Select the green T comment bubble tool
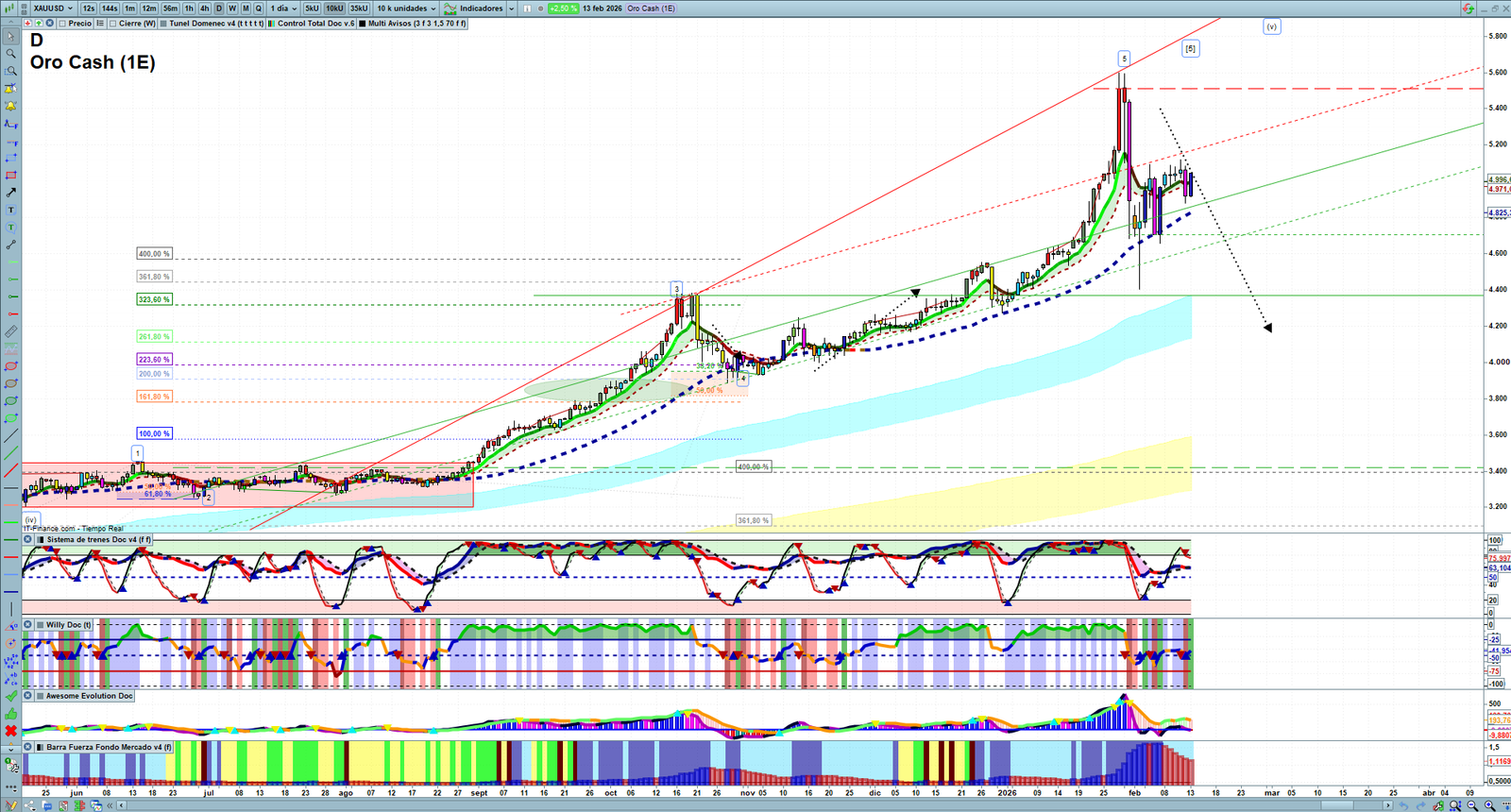The image size is (1511, 812). point(10,228)
